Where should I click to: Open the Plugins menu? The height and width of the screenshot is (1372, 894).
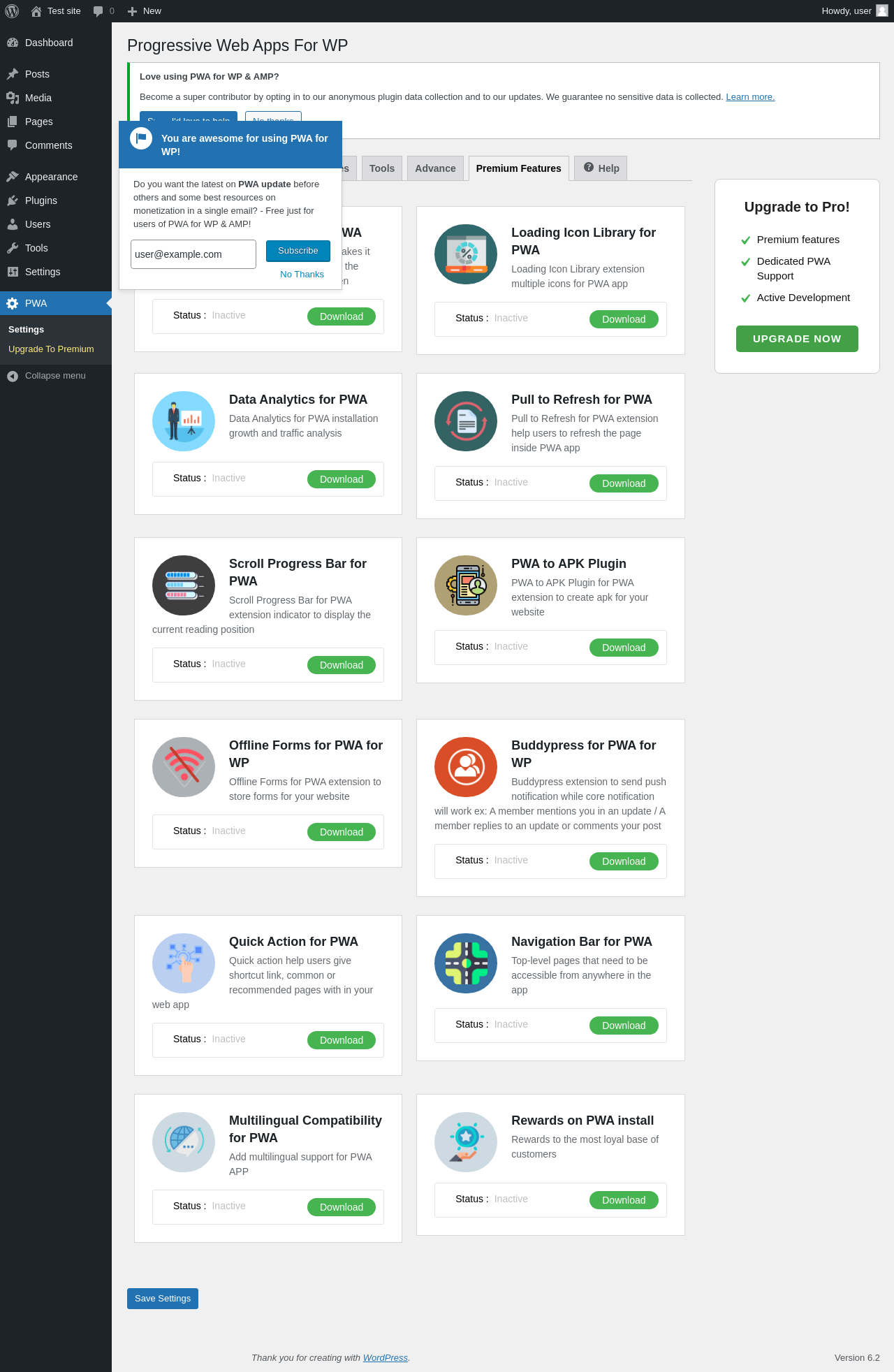click(56, 200)
